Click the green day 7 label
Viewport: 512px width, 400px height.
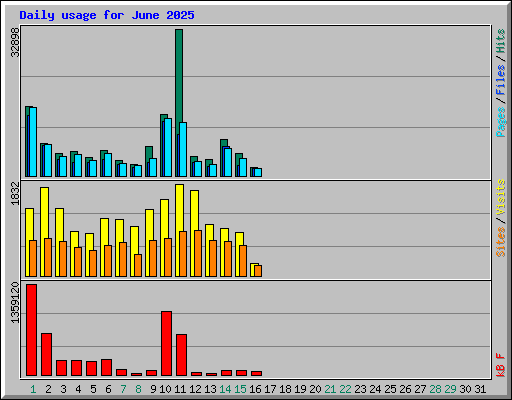(x=123, y=389)
